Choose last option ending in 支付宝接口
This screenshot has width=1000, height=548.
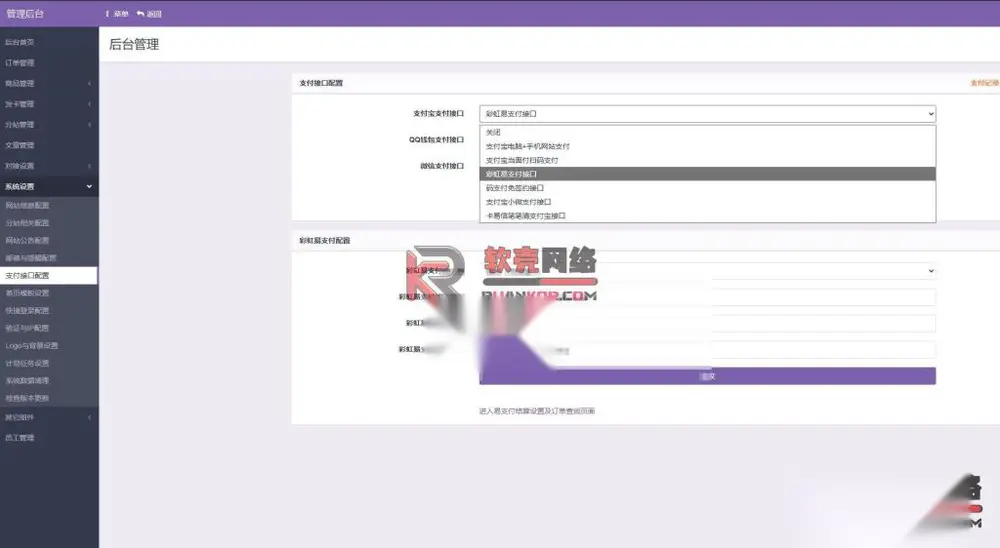pyautogui.click(x=707, y=216)
